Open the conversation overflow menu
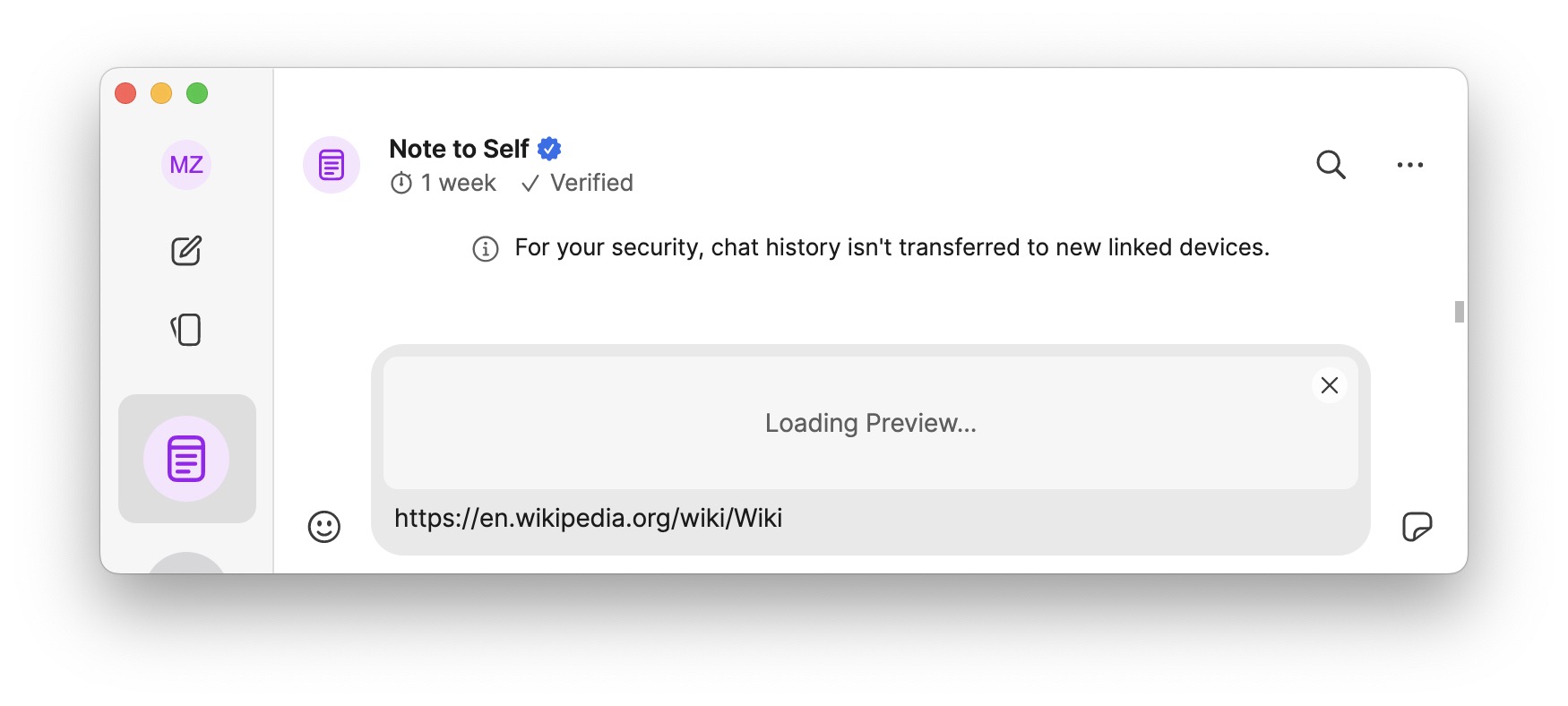This screenshot has height=706, width=1568. pyautogui.click(x=1410, y=165)
